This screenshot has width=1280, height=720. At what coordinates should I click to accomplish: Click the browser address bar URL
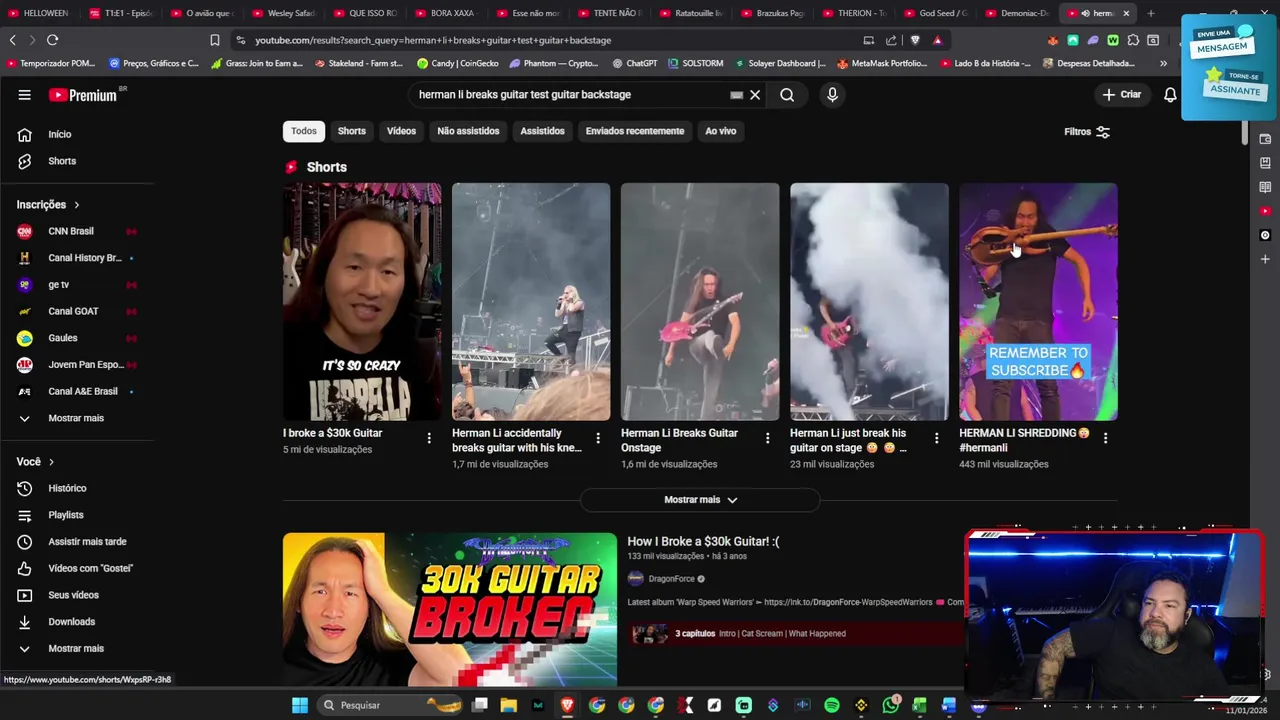tap(433, 40)
